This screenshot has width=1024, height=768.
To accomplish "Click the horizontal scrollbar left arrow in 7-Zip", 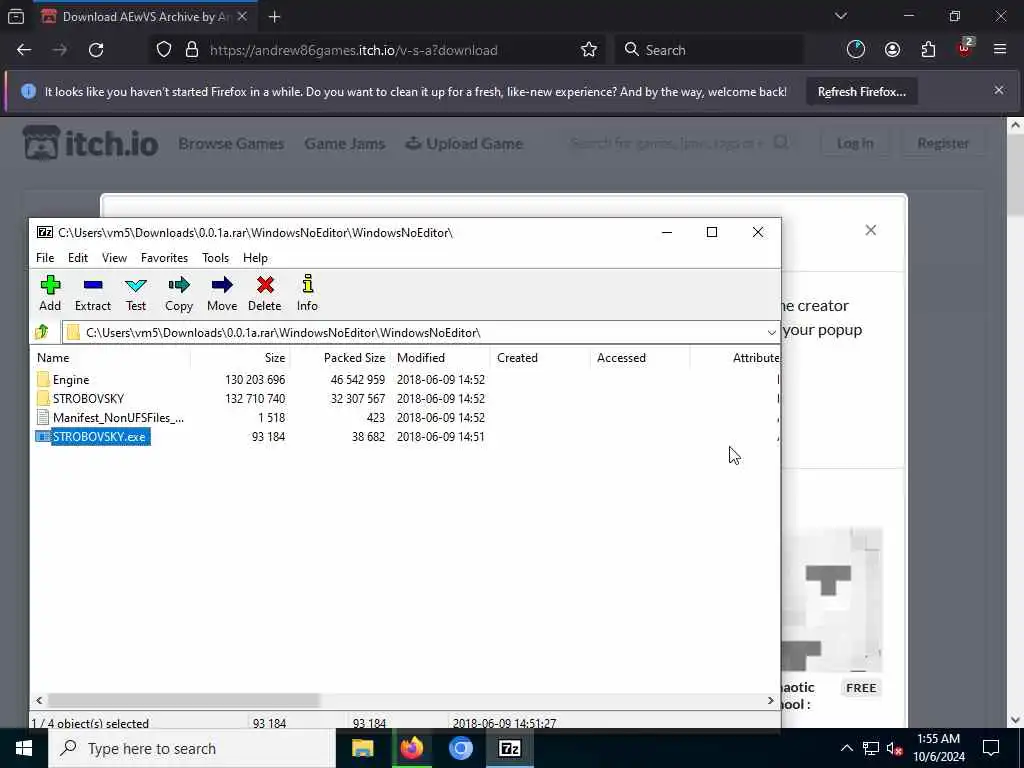I will click(x=39, y=701).
